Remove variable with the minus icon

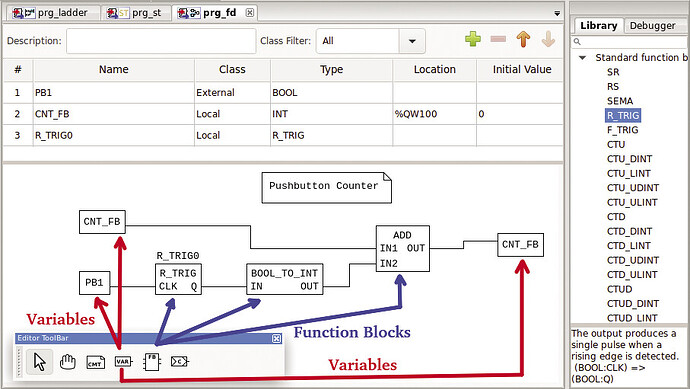[x=498, y=39]
